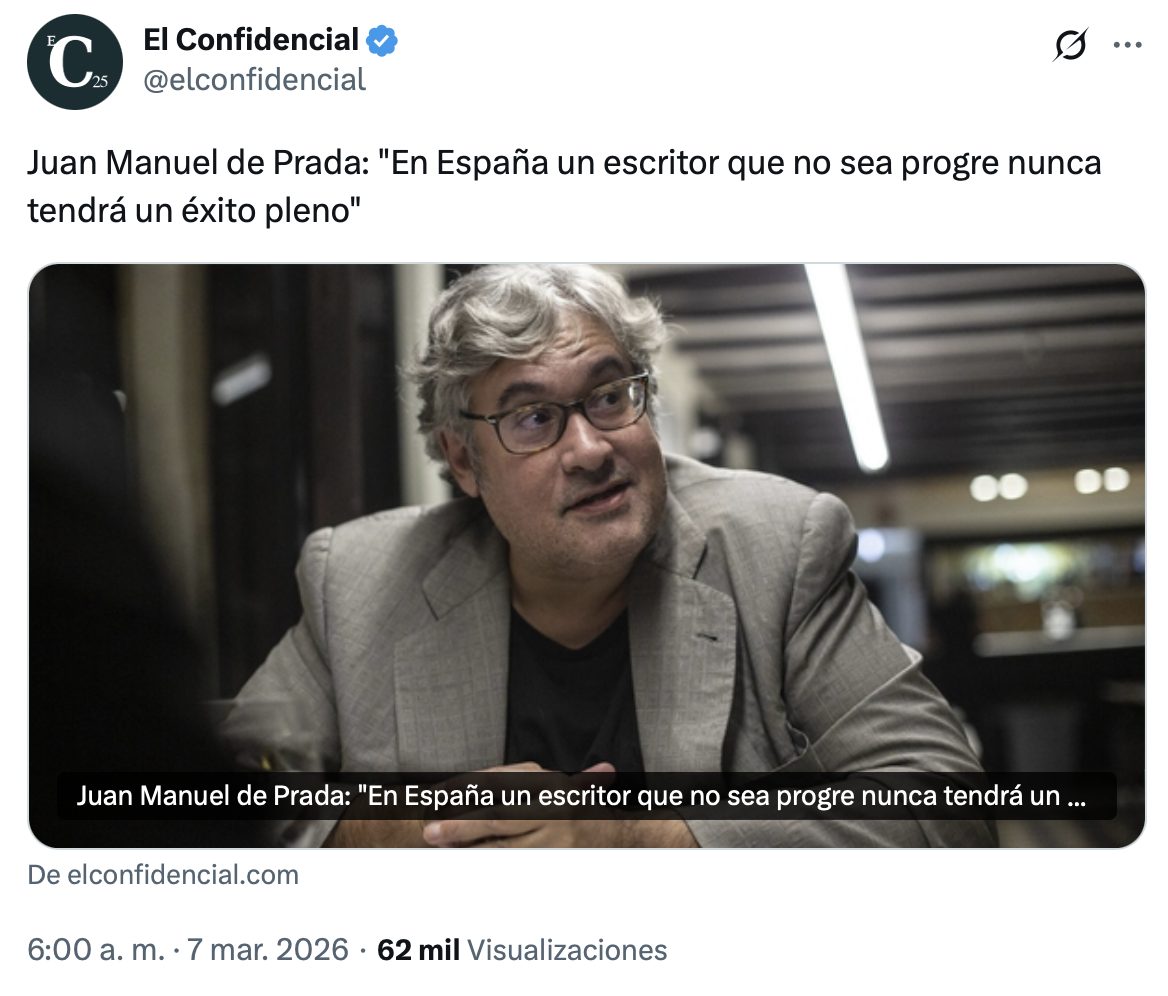Click 'éxito pleno' in the tweet text
This screenshot has height=996, width=1168.
(271, 211)
